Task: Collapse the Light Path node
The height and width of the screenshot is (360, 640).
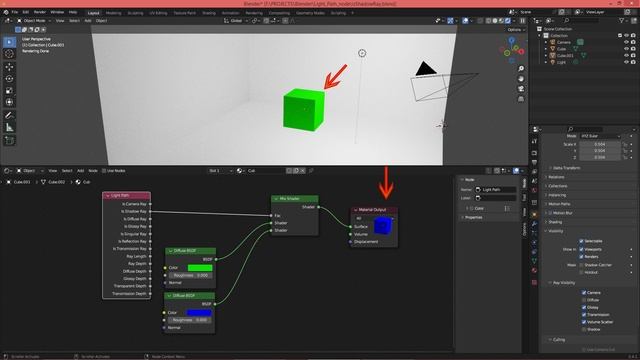Action: [108, 196]
